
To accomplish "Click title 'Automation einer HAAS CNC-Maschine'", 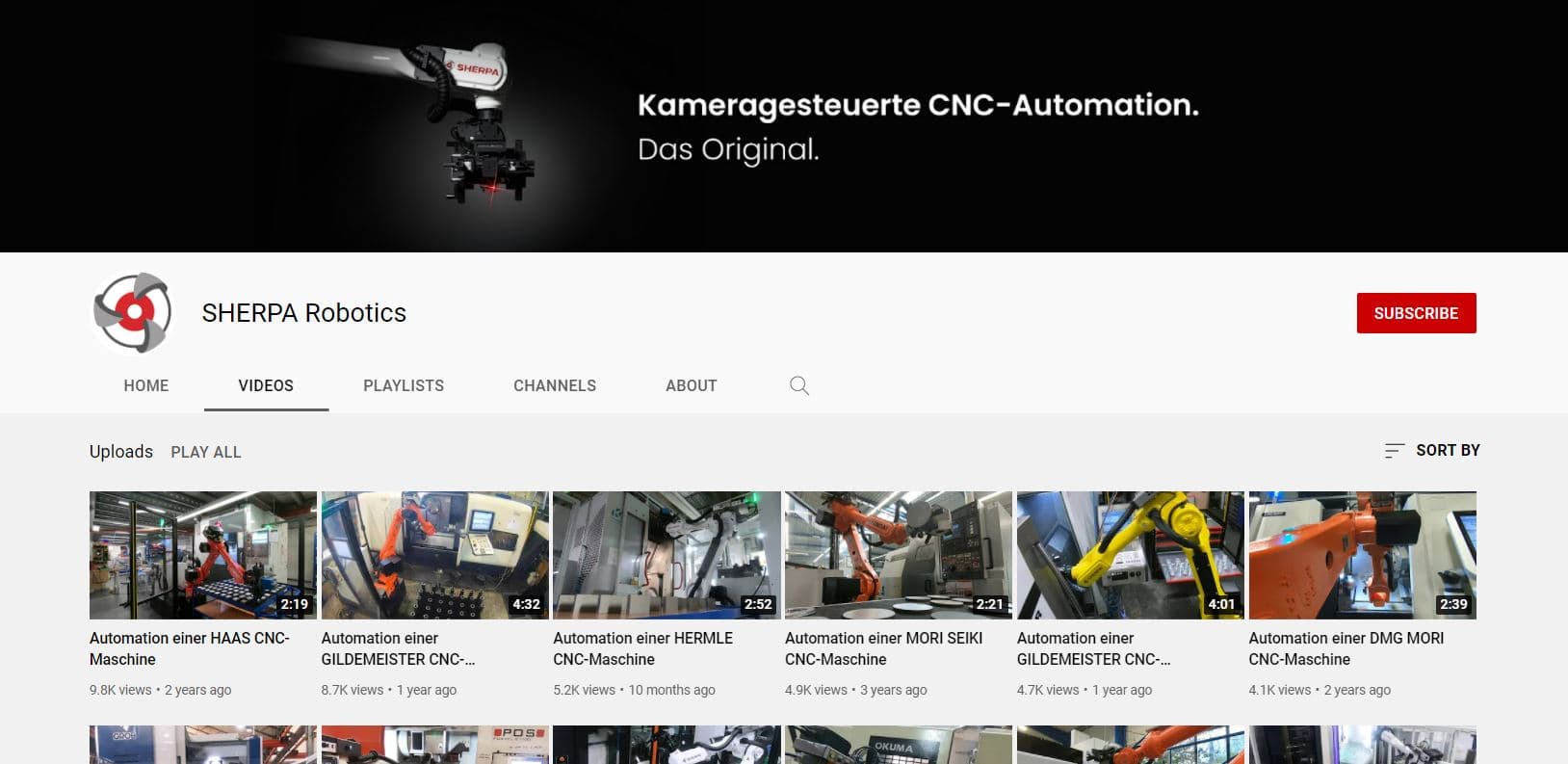I will (x=190, y=648).
